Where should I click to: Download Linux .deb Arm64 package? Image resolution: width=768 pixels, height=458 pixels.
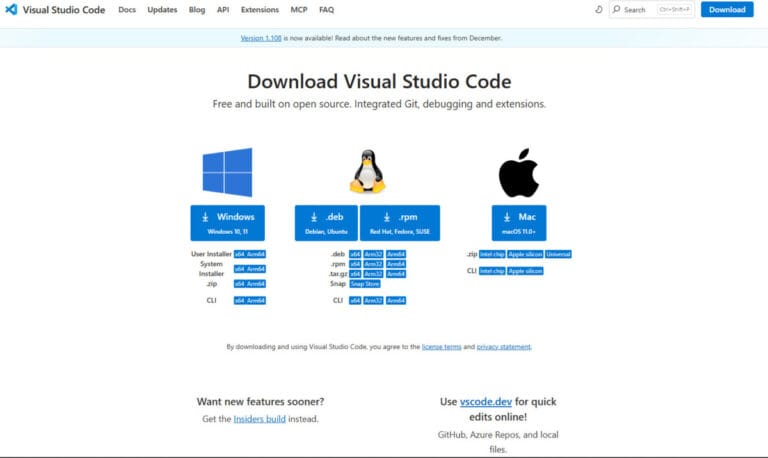pos(396,254)
